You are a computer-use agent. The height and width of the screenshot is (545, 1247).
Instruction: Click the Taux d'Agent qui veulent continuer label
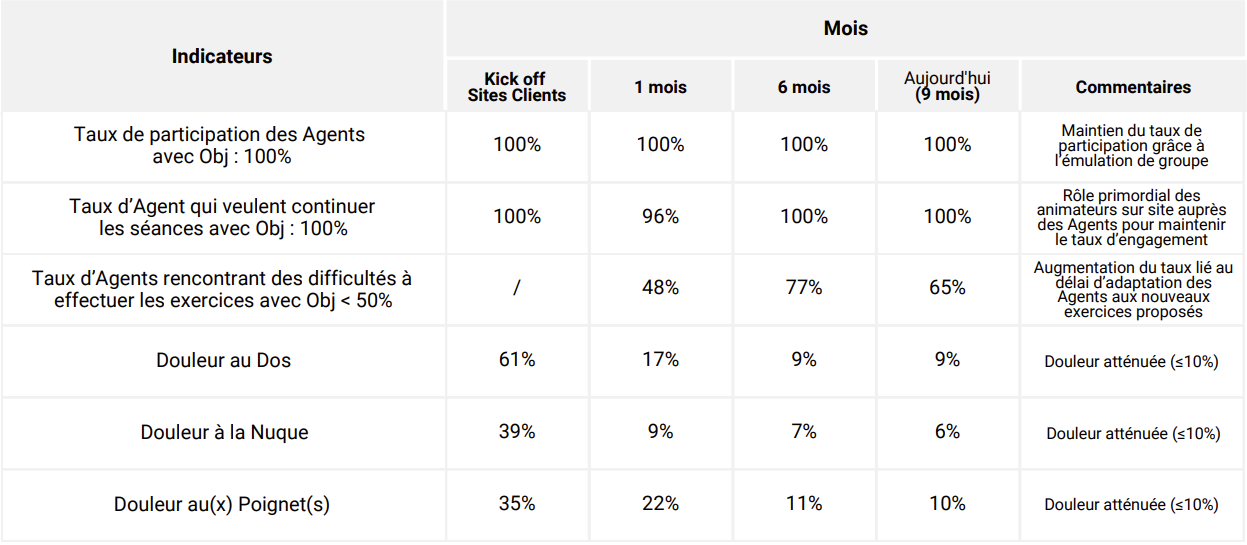[222, 217]
